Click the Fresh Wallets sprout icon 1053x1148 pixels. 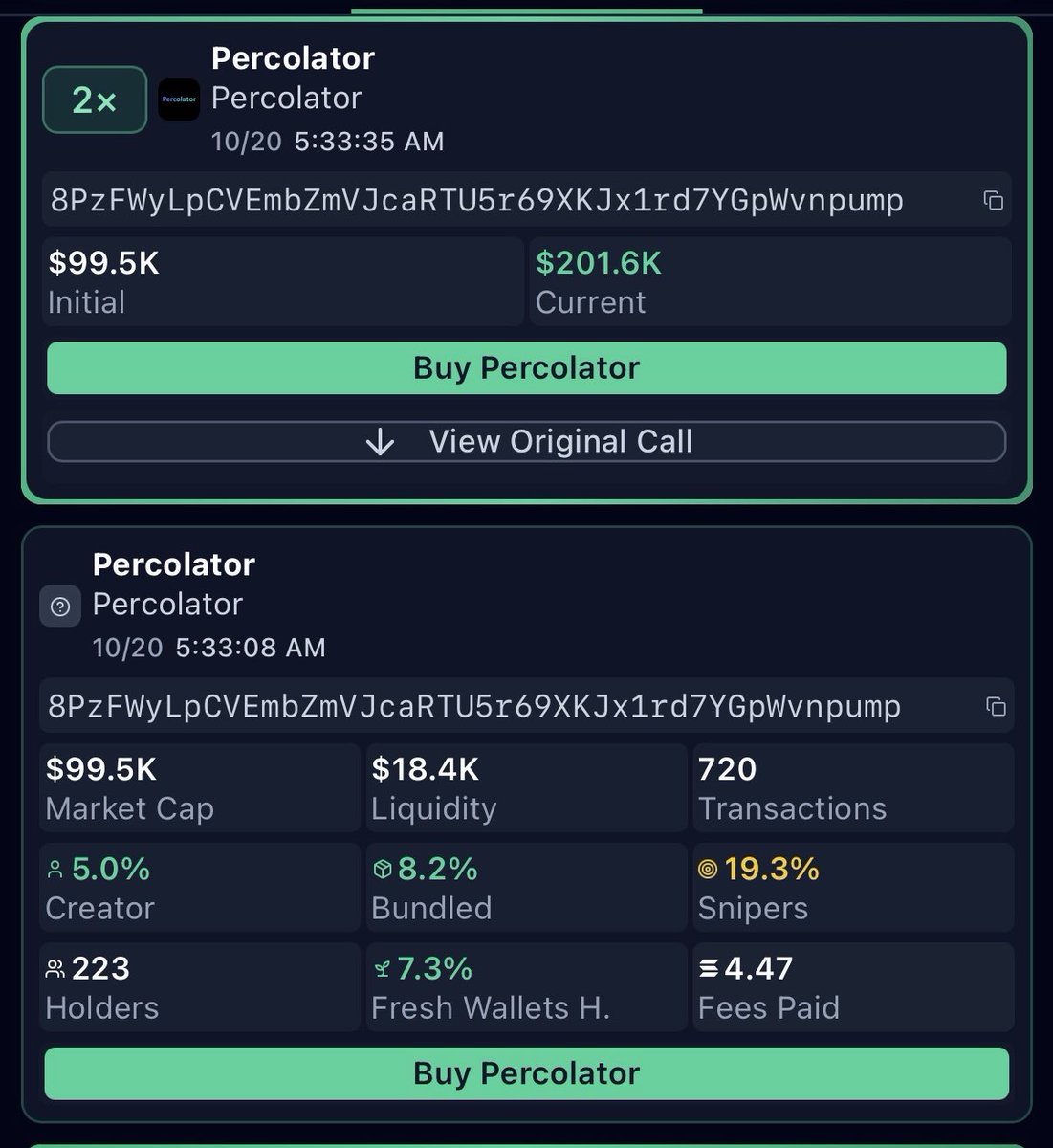[382, 969]
